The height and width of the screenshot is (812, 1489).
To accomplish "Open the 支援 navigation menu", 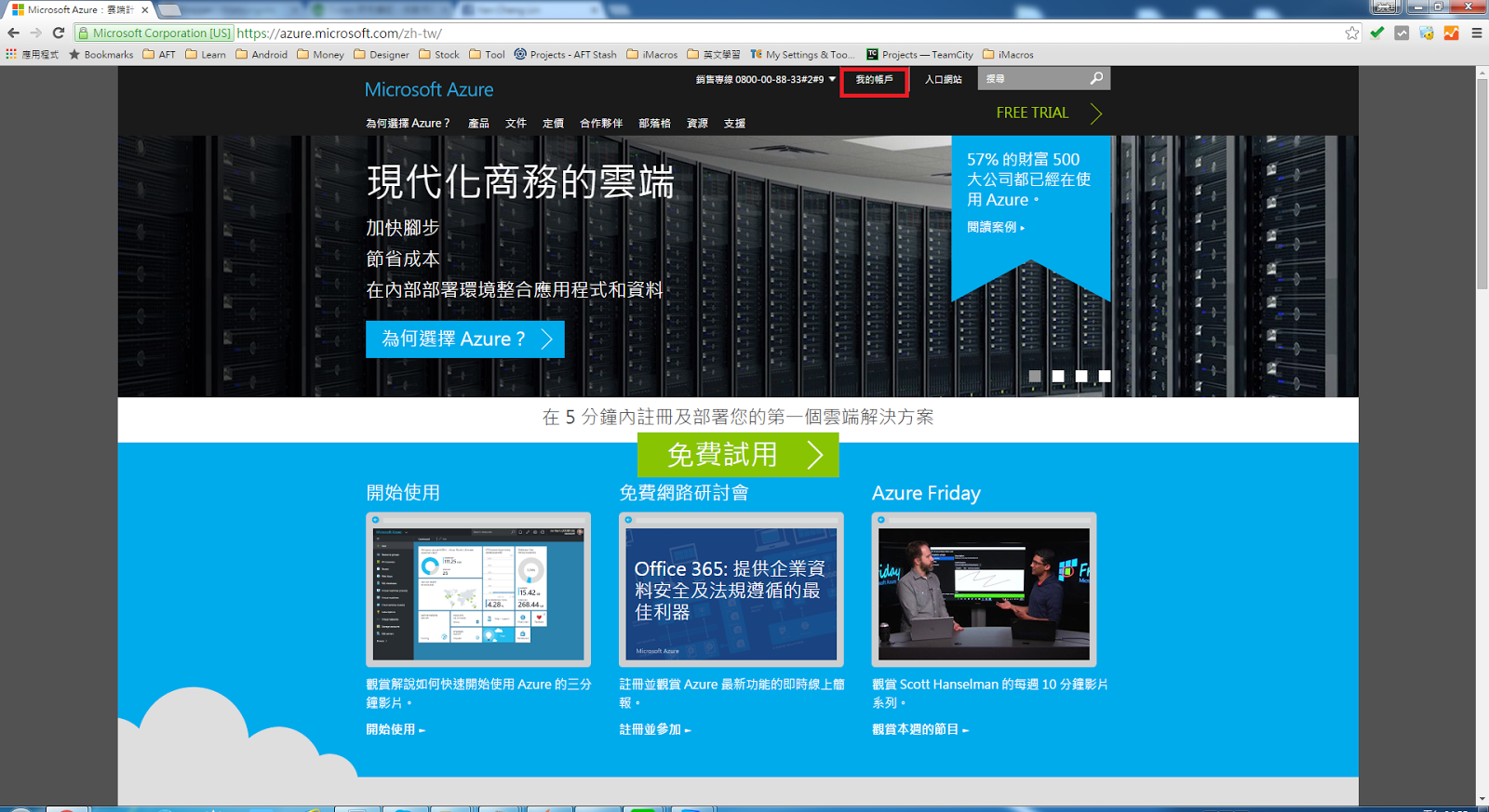I will tap(734, 123).
